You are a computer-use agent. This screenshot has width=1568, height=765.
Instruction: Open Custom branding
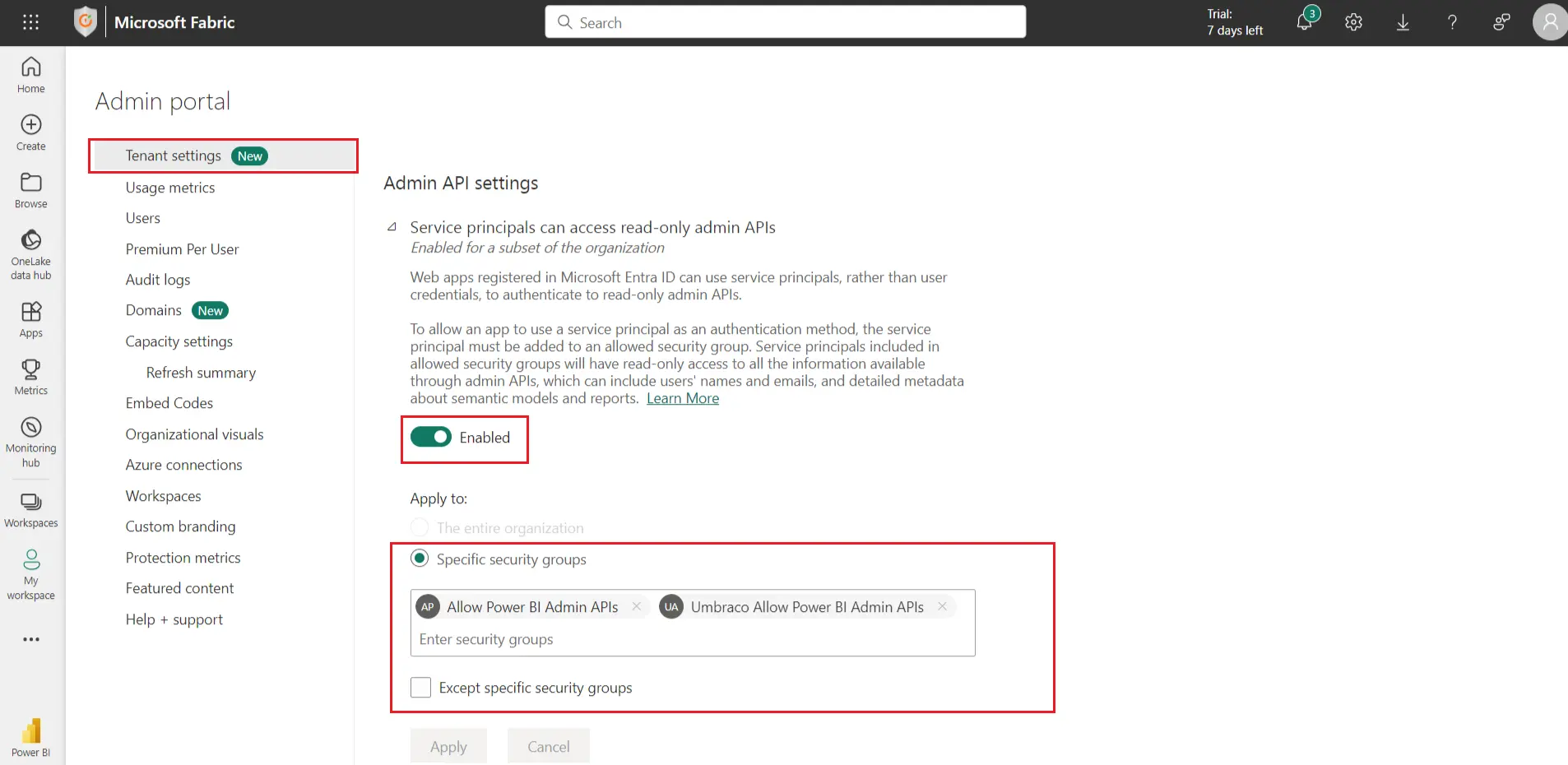pos(180,526)
